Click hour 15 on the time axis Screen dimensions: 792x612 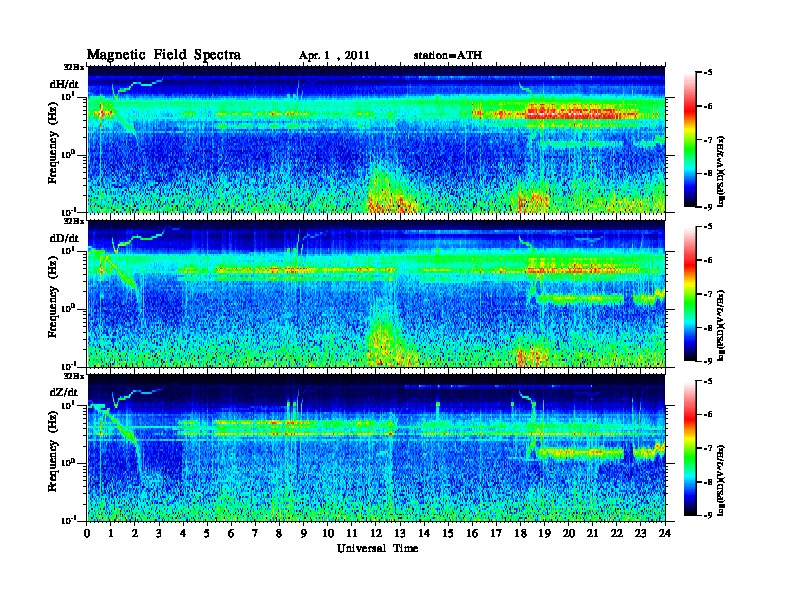(448, 534)
